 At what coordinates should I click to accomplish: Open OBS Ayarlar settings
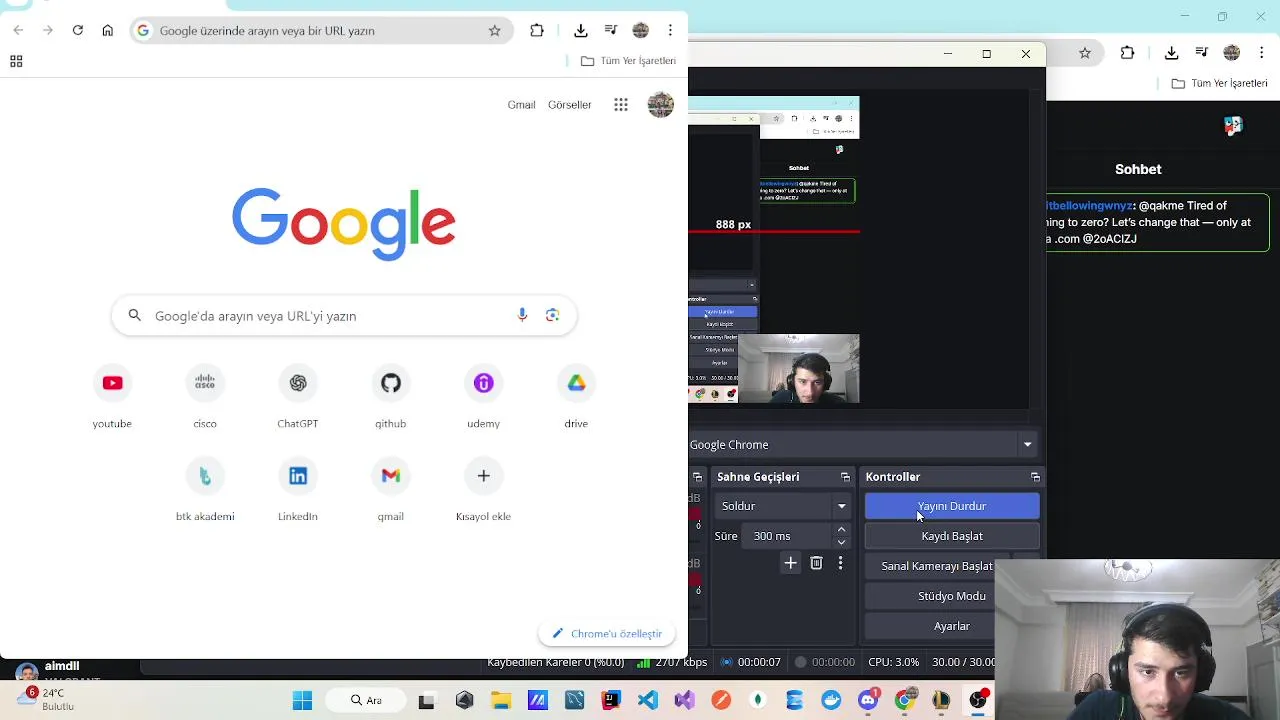[x=930, y=626]
